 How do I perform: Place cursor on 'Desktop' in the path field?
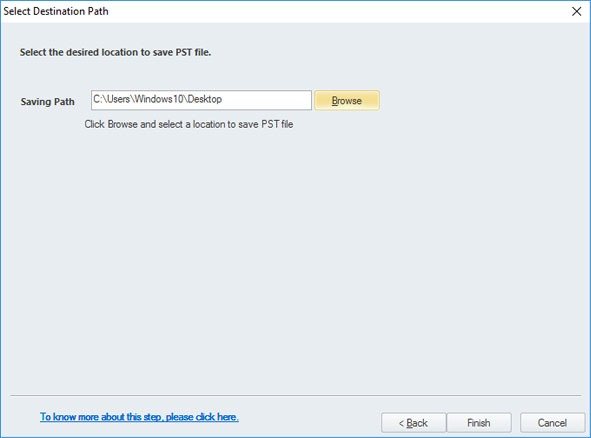tap(205, 99)
